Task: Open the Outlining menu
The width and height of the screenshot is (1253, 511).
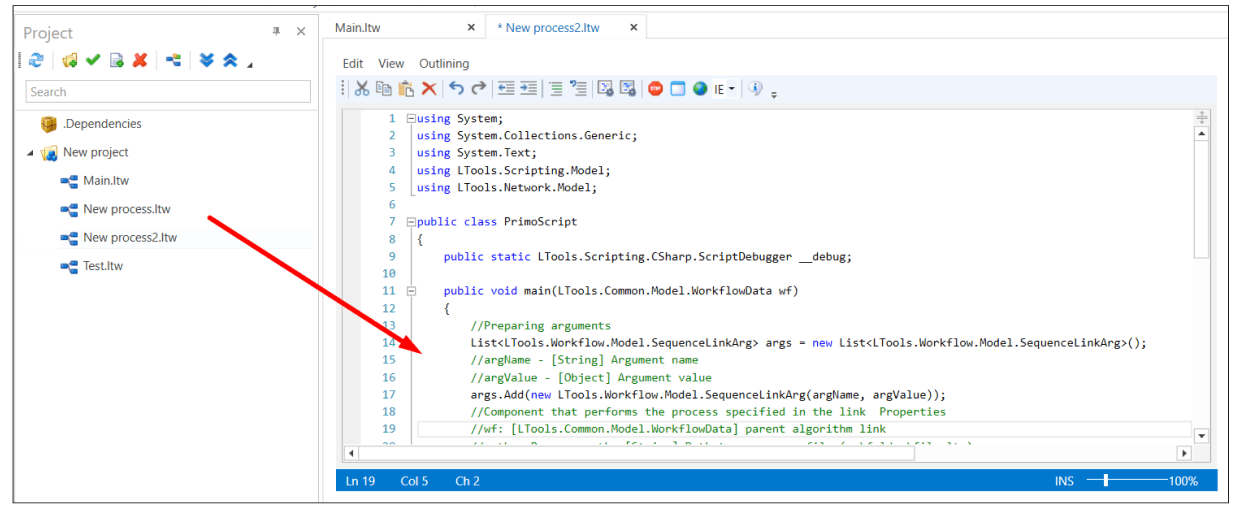Action: [444, 63]
